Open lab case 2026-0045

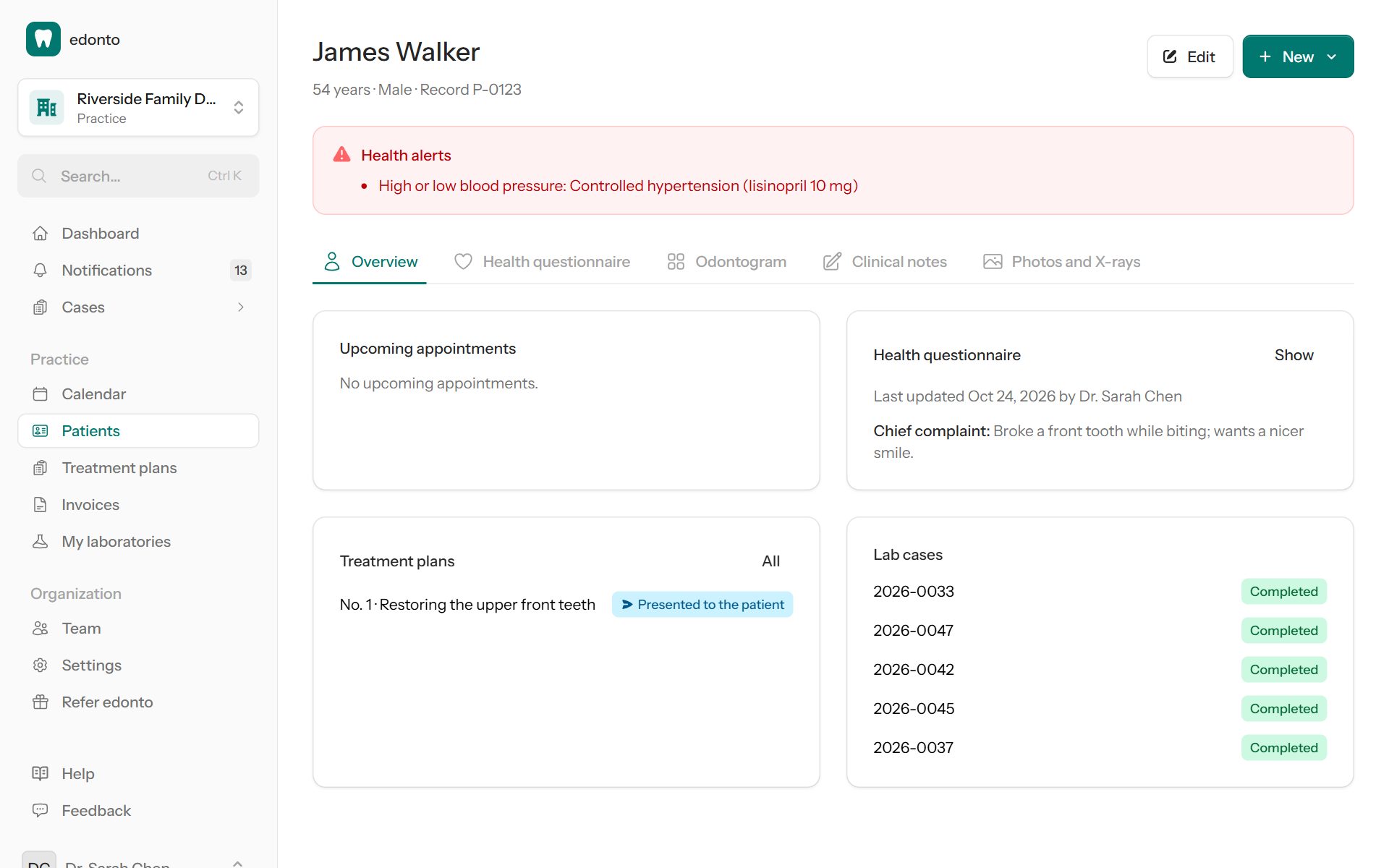(x=914, y=709)
